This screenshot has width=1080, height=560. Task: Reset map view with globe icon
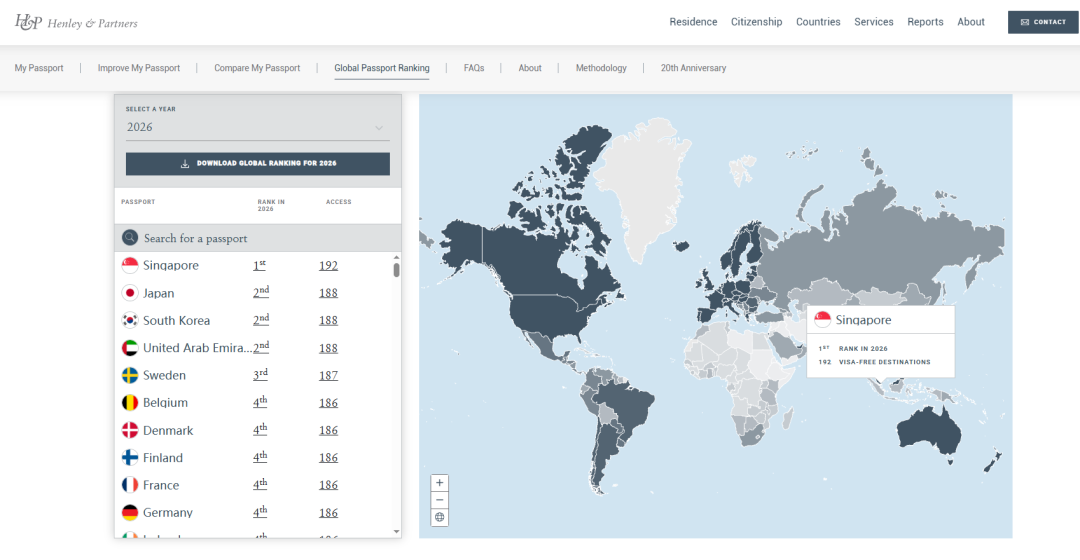click(x=439, y=517)
